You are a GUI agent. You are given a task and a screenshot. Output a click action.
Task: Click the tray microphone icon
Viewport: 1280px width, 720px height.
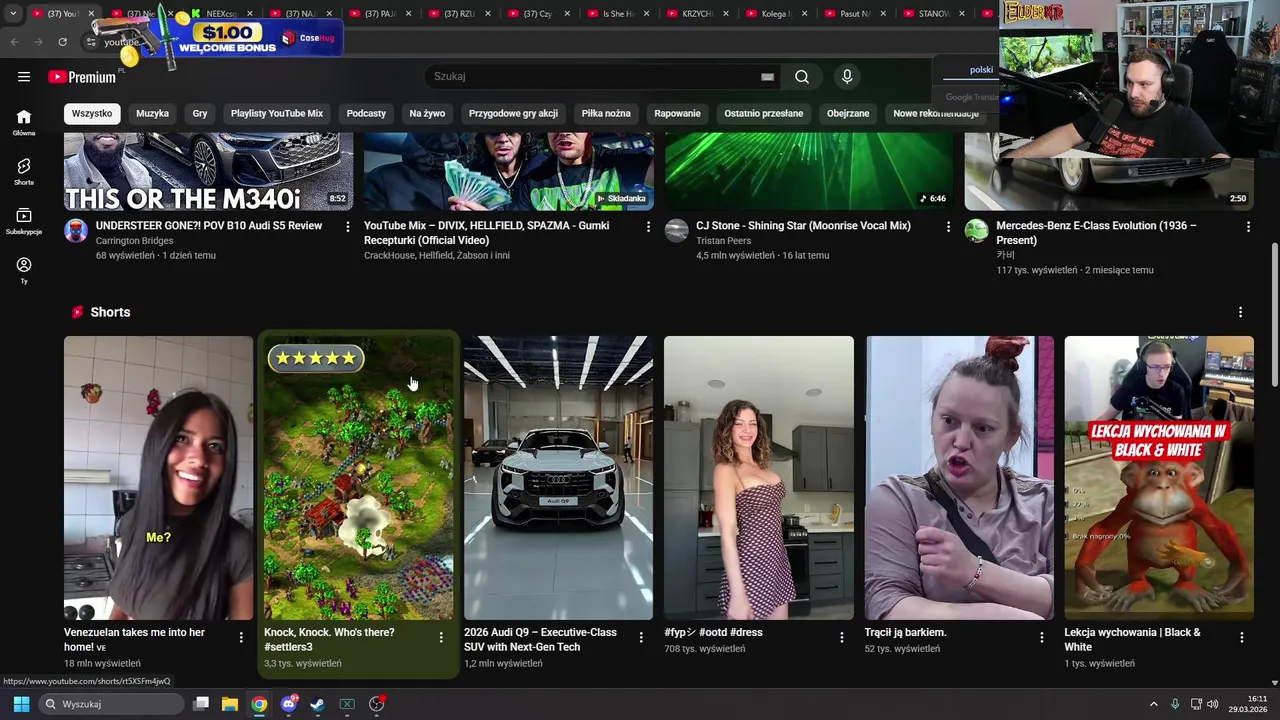tap(1175, 704)
